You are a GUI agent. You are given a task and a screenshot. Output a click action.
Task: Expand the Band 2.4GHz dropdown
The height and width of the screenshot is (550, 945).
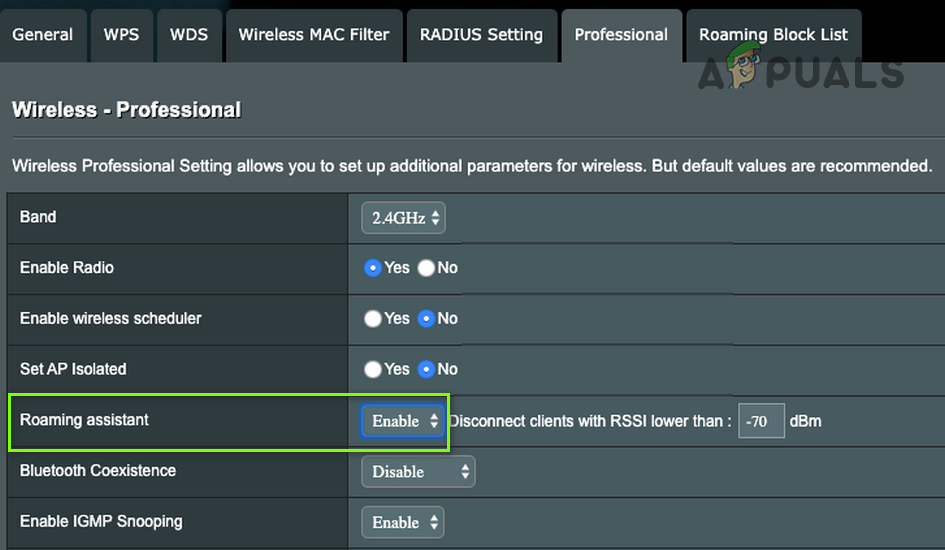point(403,218)
